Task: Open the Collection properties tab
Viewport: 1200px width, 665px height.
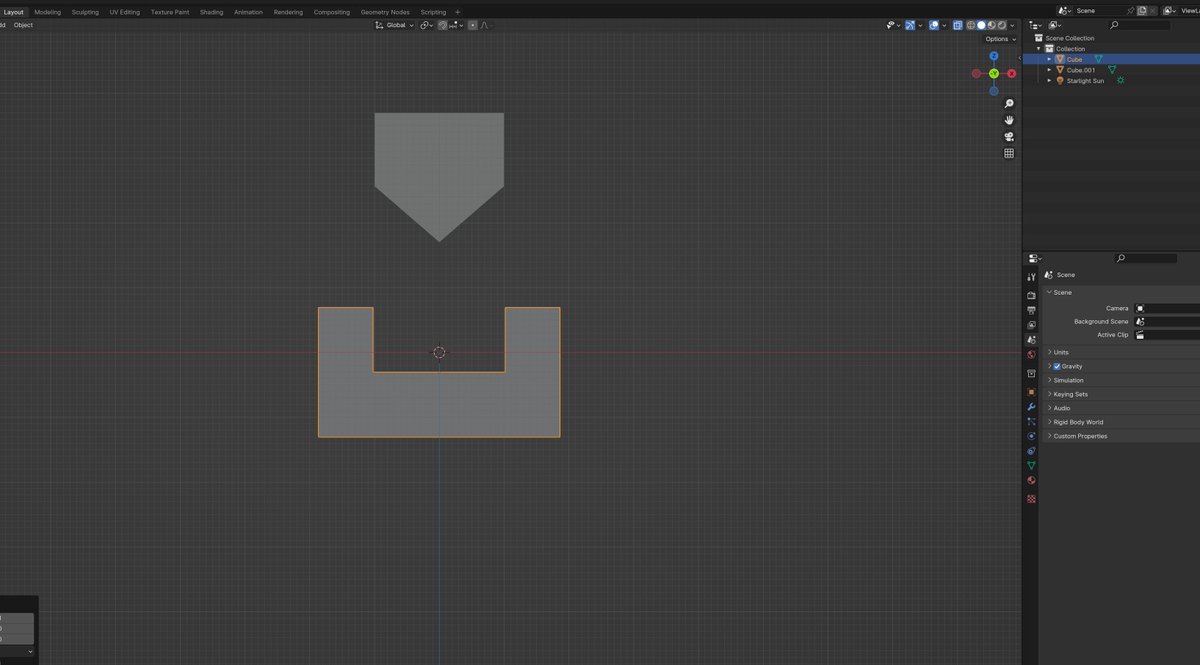Action: 1031,374
